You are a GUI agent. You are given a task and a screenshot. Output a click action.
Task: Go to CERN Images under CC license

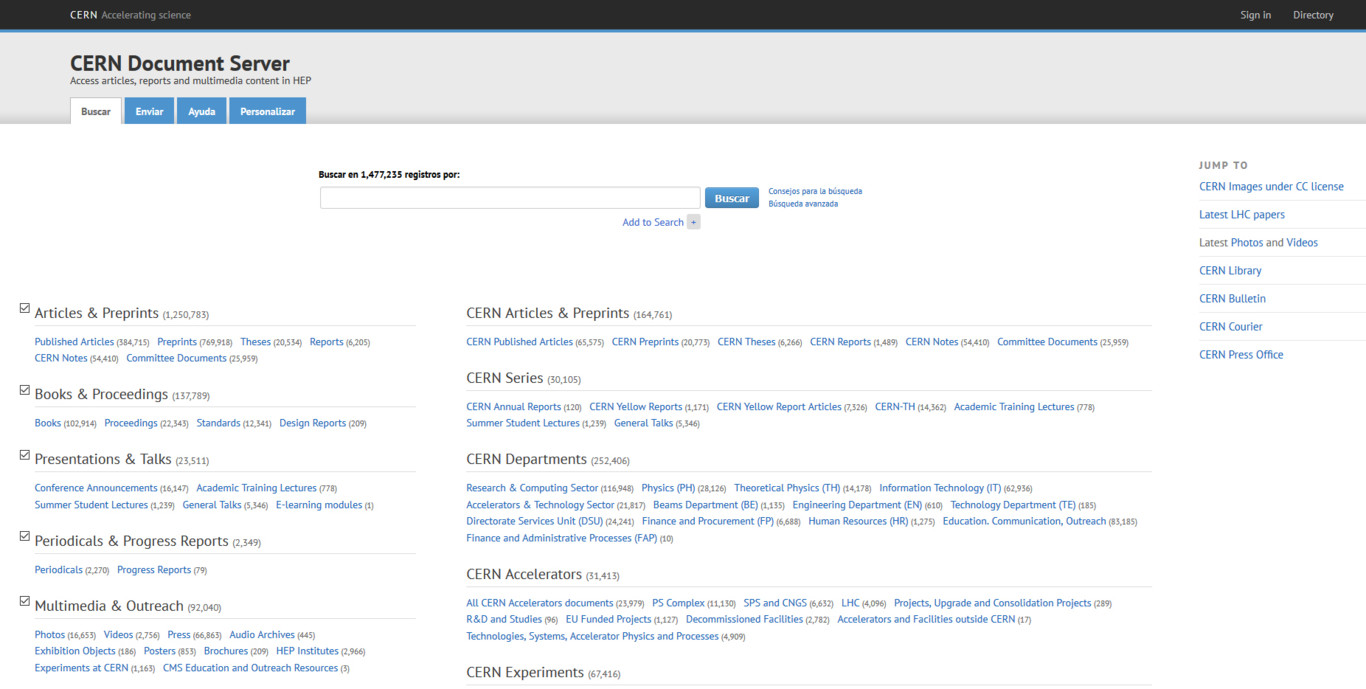1271,187
